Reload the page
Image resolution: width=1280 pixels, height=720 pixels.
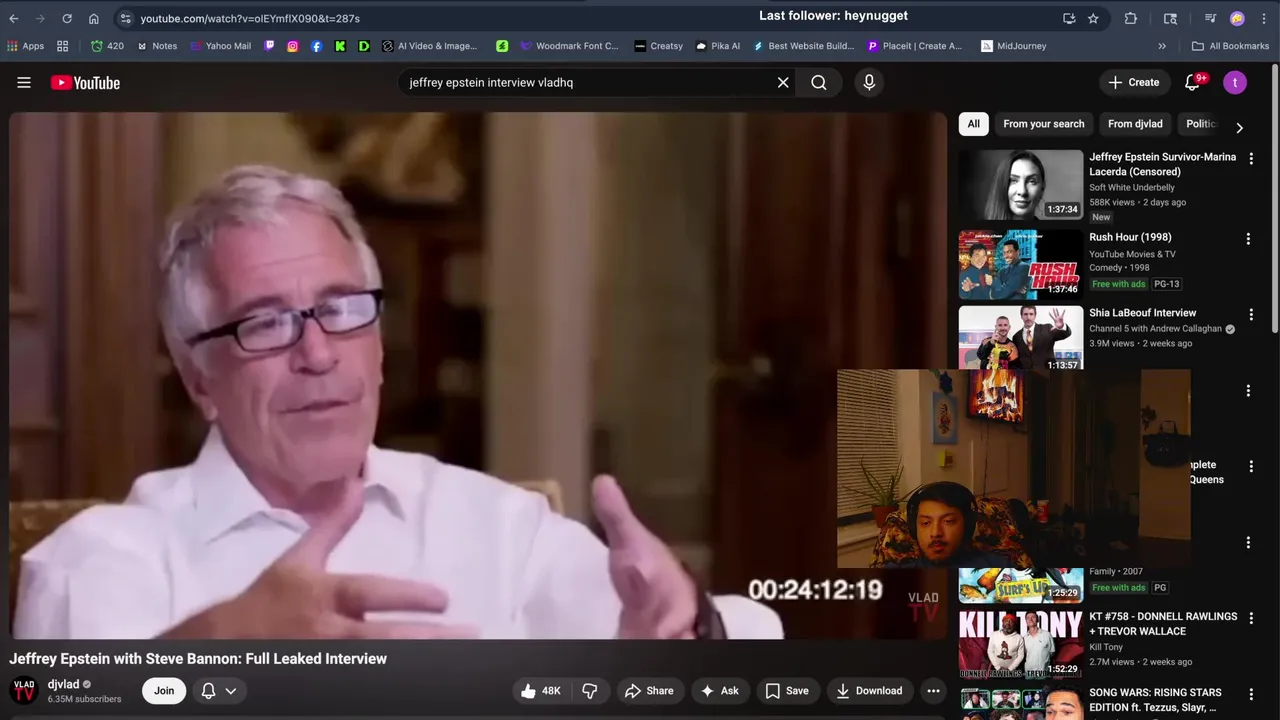tap(67, 18)
